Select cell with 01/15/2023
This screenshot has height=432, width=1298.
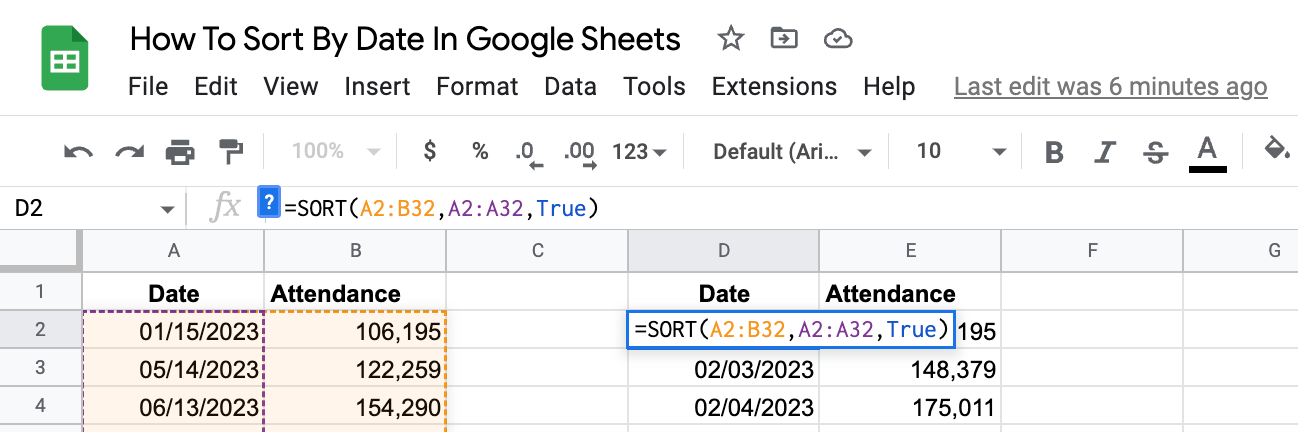pyautogui.click(x=174, y=331)
